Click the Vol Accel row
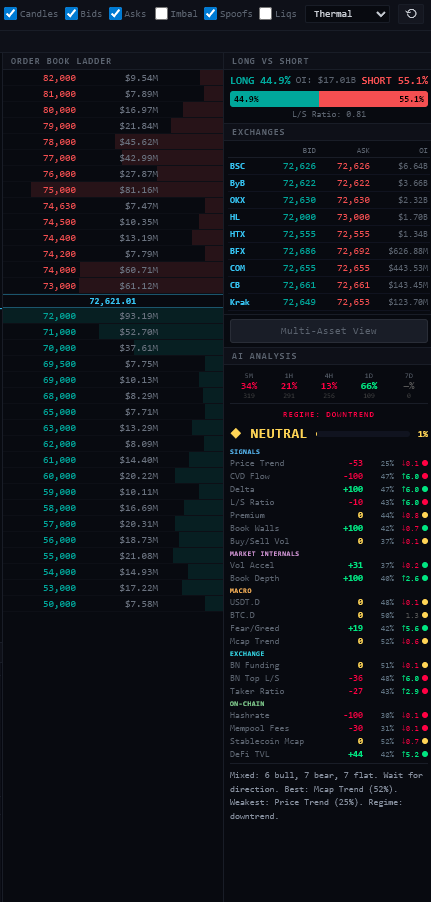This screenshot has height=902, width=431. (329, 565)
